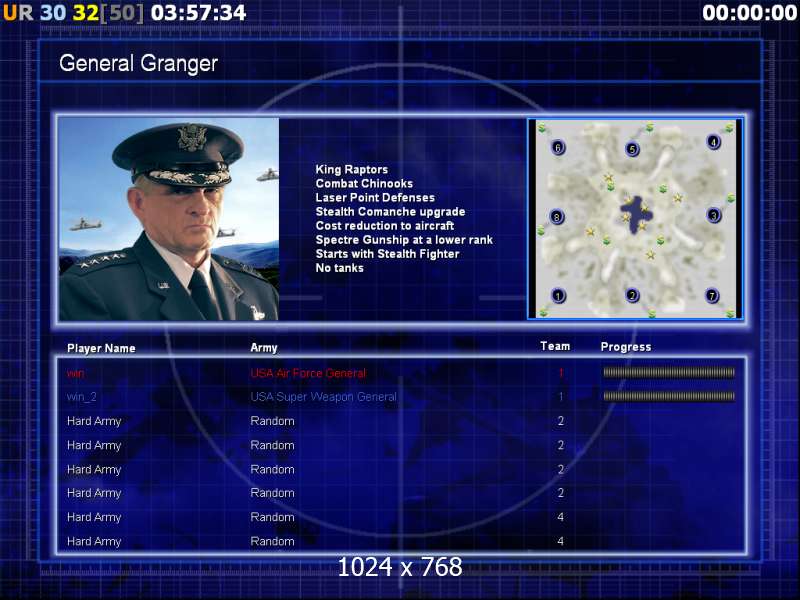Viewport: 800px width, 600px height.
Task: Click the 03:57:34 timer at the top
Action: tap(198, 13)
